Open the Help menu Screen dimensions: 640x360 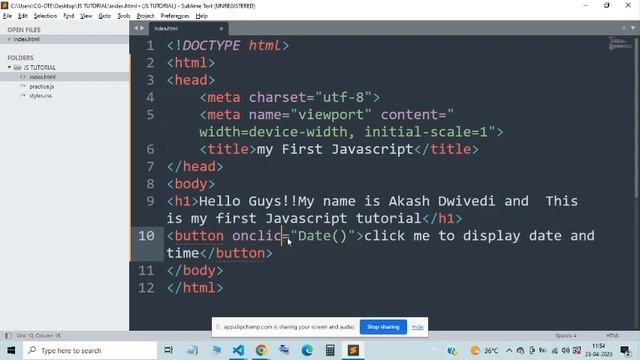coord(202,16)
